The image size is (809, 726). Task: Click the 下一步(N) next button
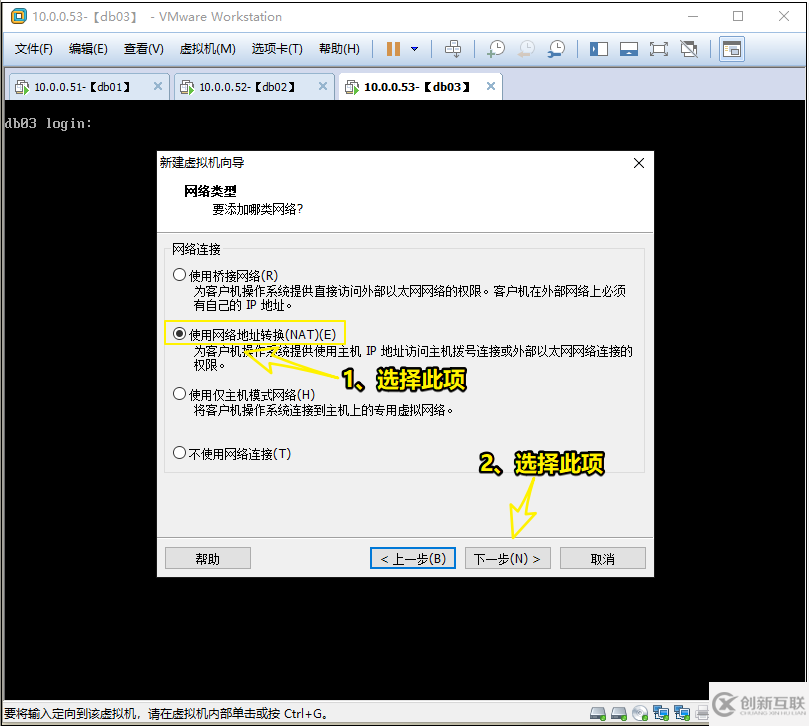pos(508,558)
